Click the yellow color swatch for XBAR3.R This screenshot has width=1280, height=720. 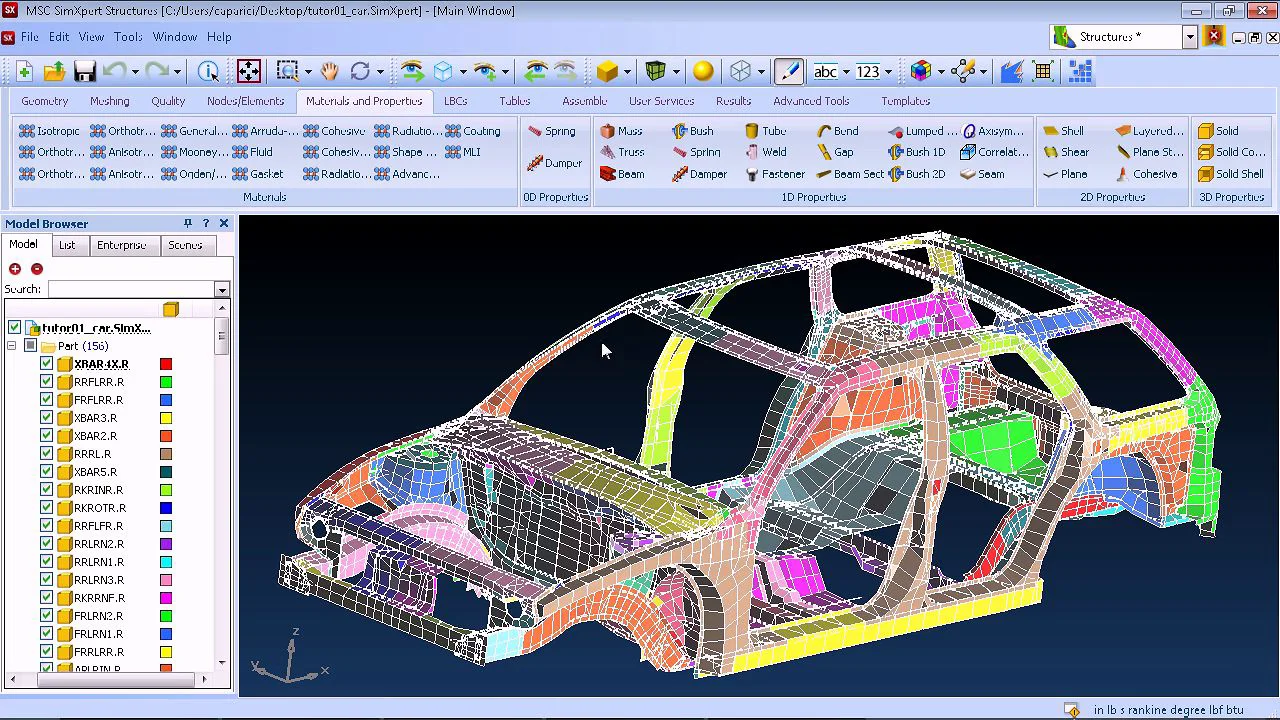(x=166, y=418)
